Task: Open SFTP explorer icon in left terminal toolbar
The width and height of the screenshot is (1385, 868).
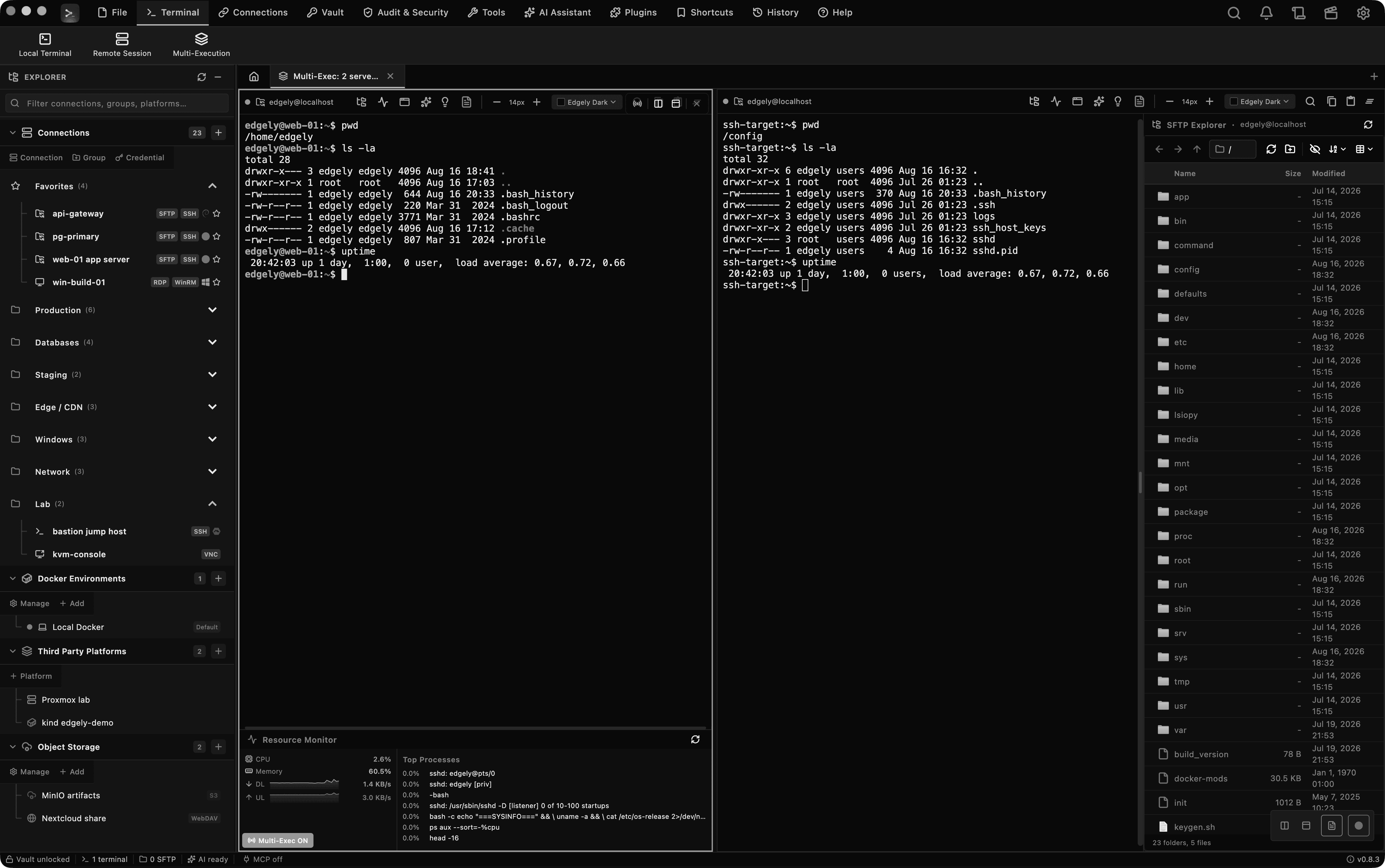Action: coord(361,102)
